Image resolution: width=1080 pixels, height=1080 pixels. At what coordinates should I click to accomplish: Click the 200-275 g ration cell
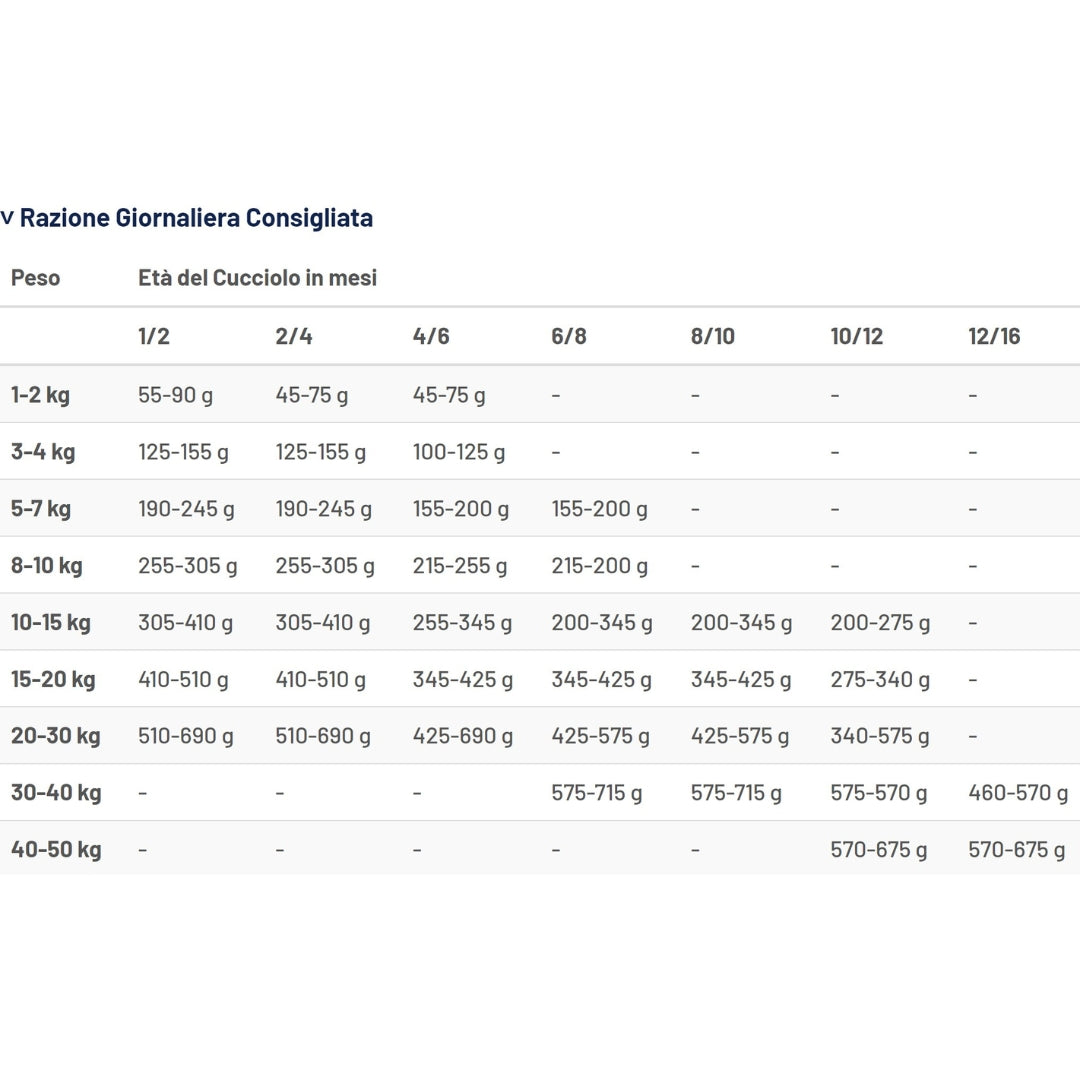(x=880, y=623)
